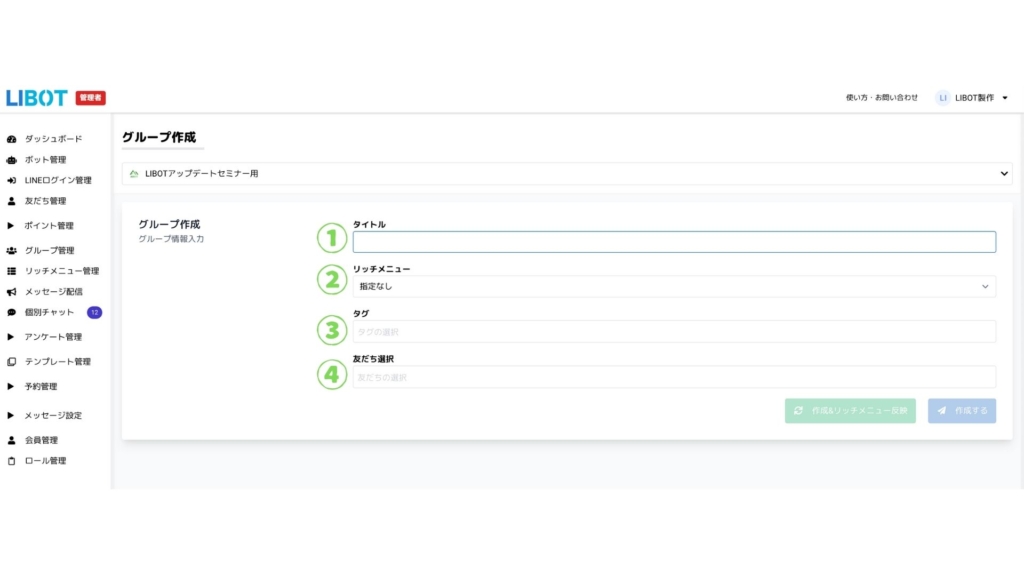Viewport: 1024px width, 576px height.
Task: Click the person icon for 友だち管理
Action: 12,201
